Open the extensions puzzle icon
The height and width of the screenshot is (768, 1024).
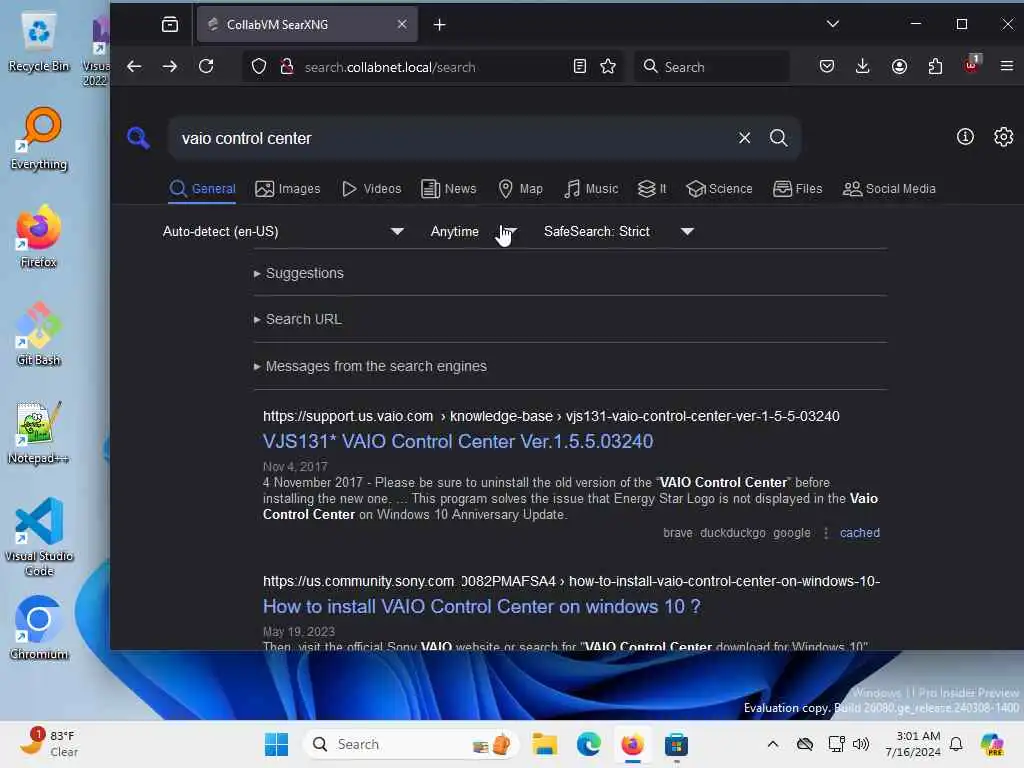tap(935, 67)
